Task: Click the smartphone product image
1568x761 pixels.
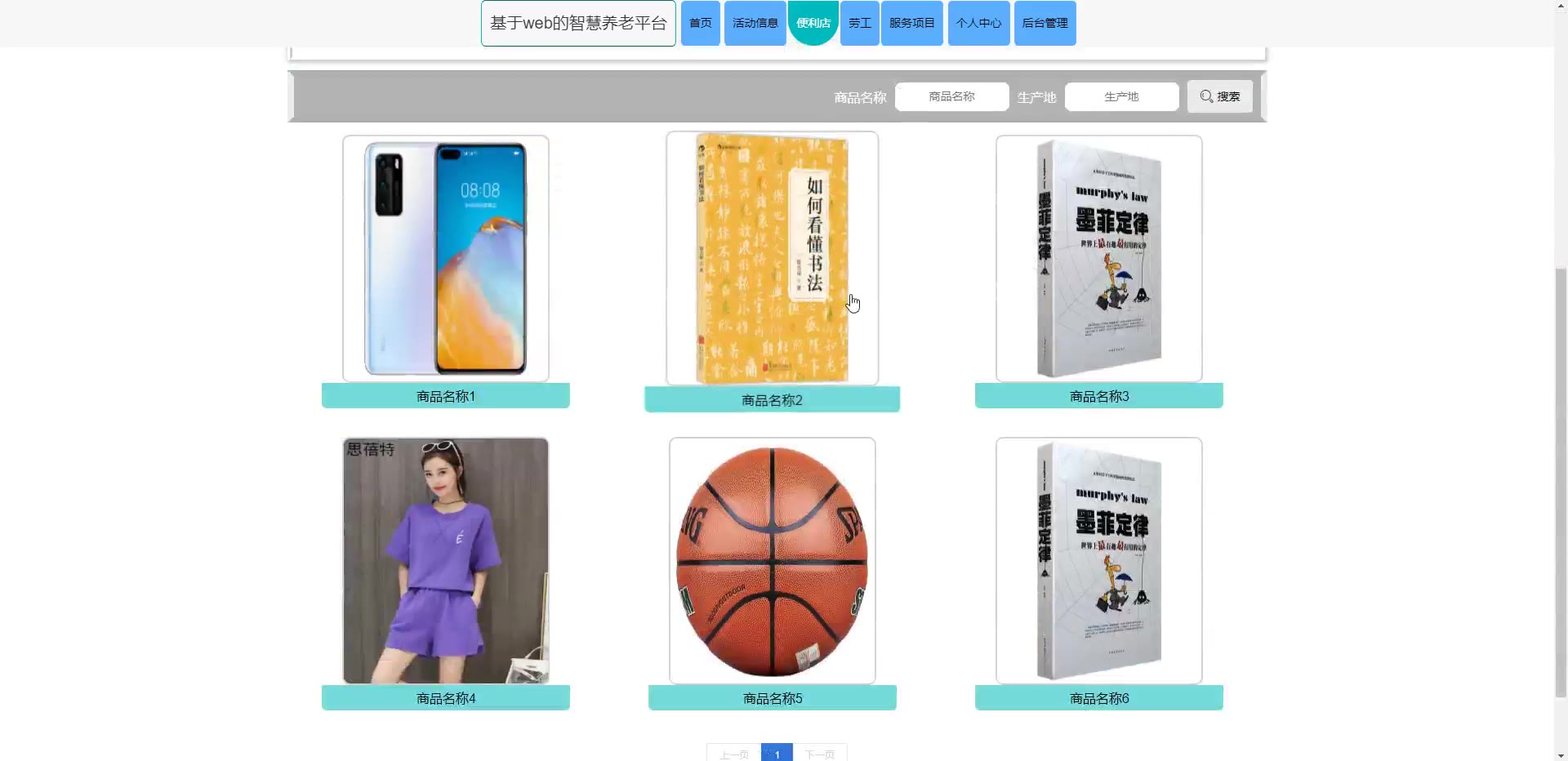Action: coord(446,258)
